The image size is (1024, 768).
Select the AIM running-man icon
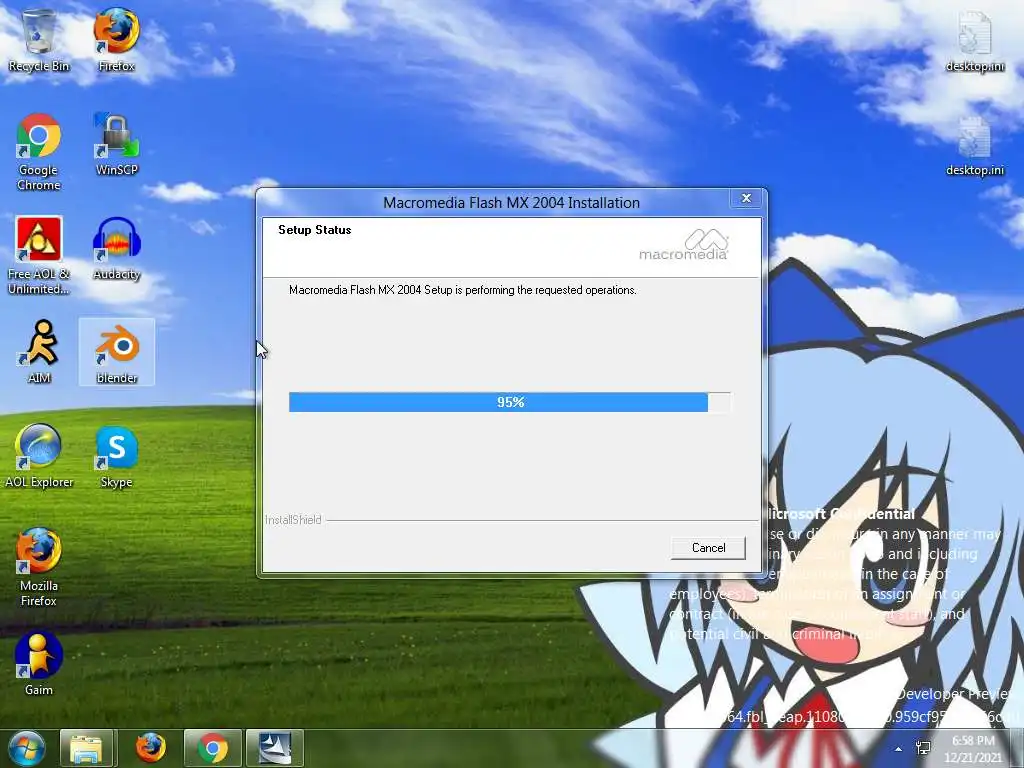tap(39, 352)
